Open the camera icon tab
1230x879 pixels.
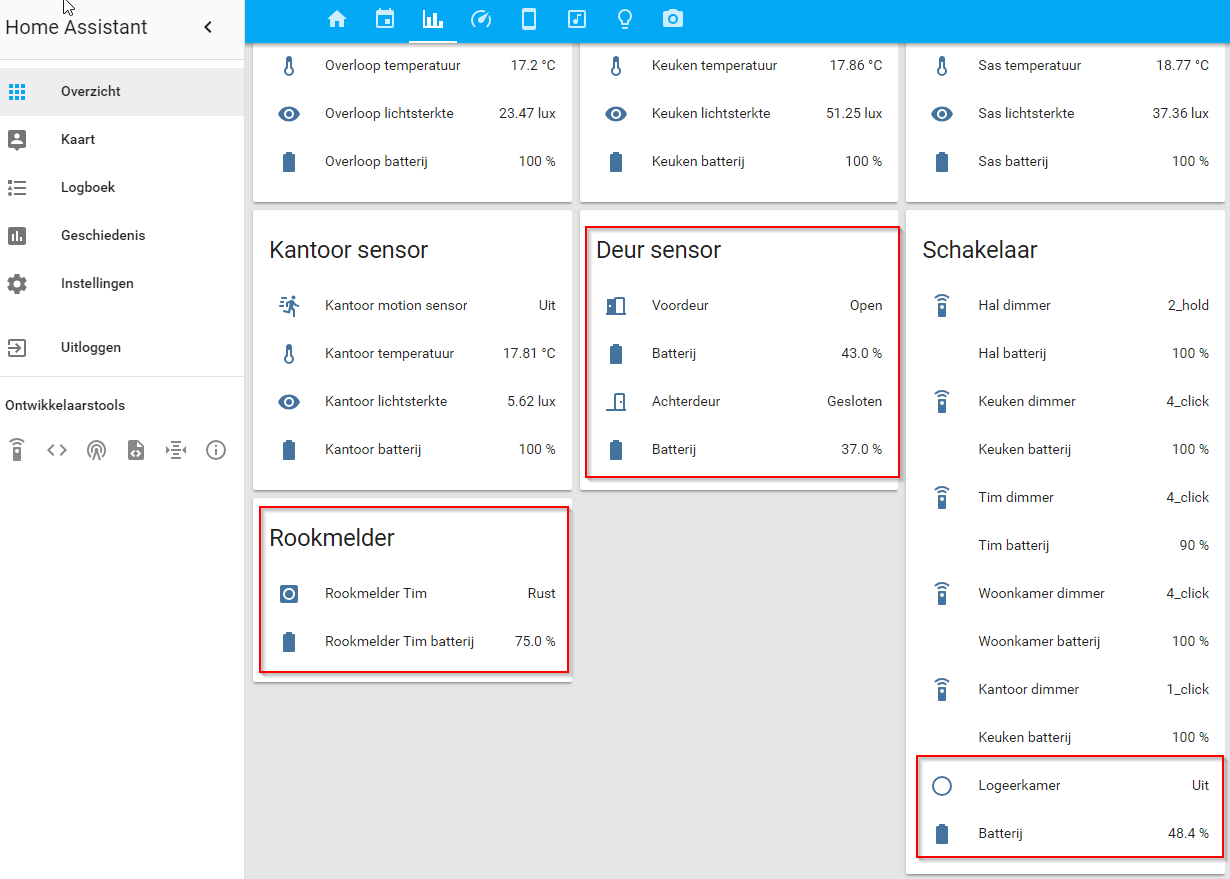click(x=673, y=19)
